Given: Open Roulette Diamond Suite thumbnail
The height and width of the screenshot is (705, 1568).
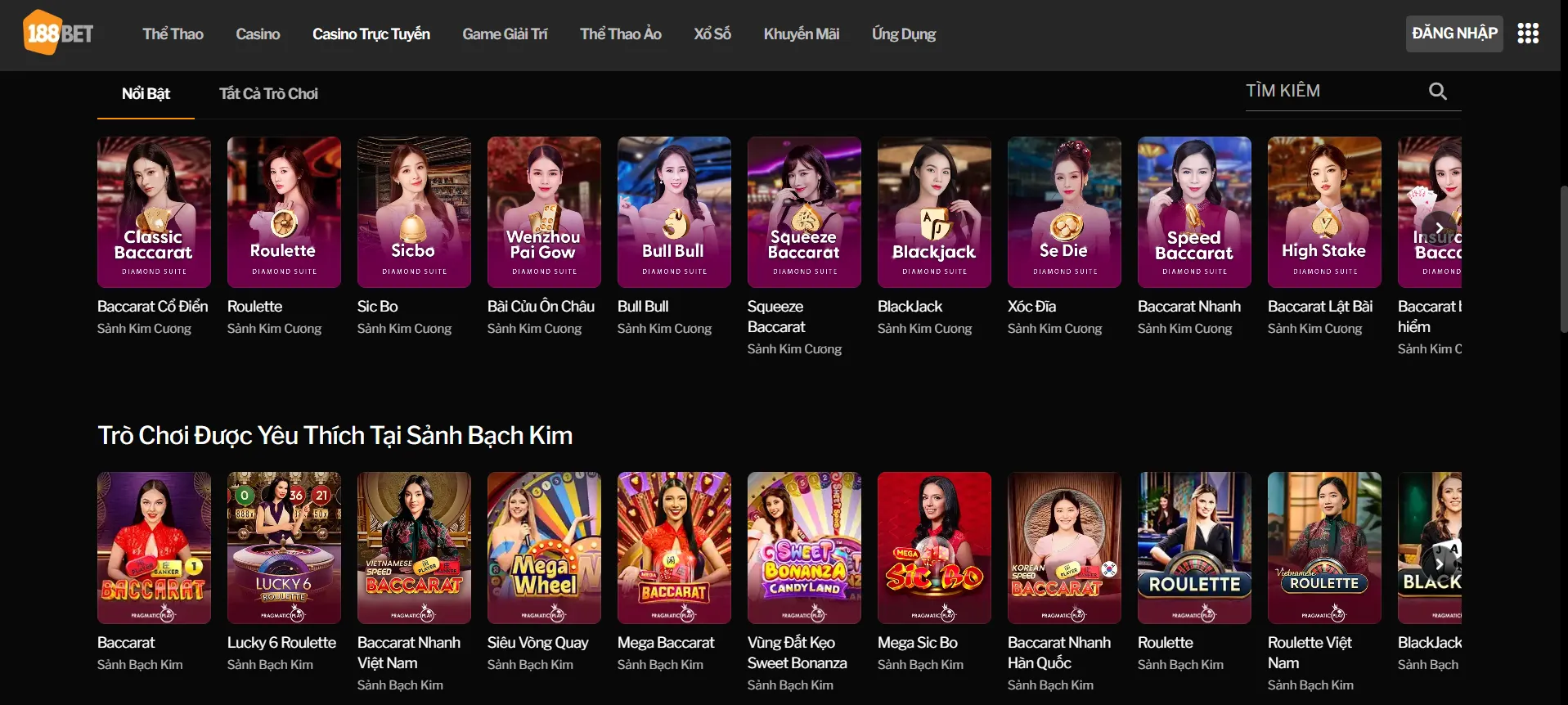Looking at the screenshot, I should point(284,212).
